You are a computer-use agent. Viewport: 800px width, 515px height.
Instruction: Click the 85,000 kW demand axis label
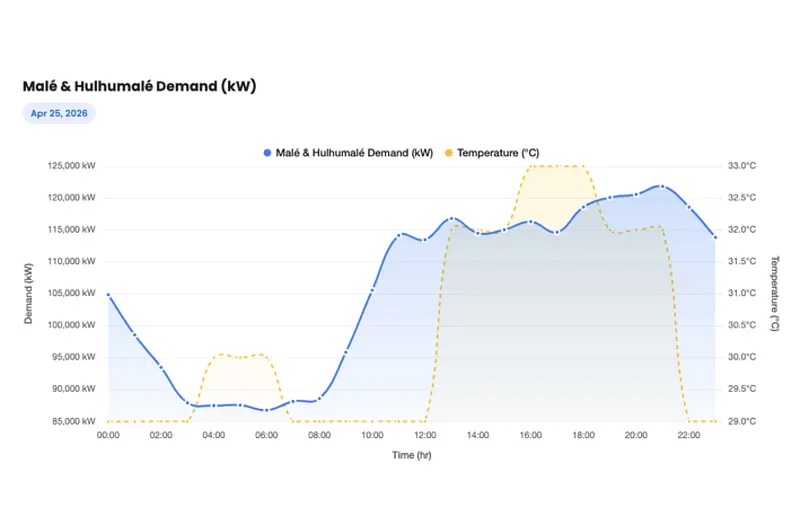pyautogui.click(x=77, y=421)
